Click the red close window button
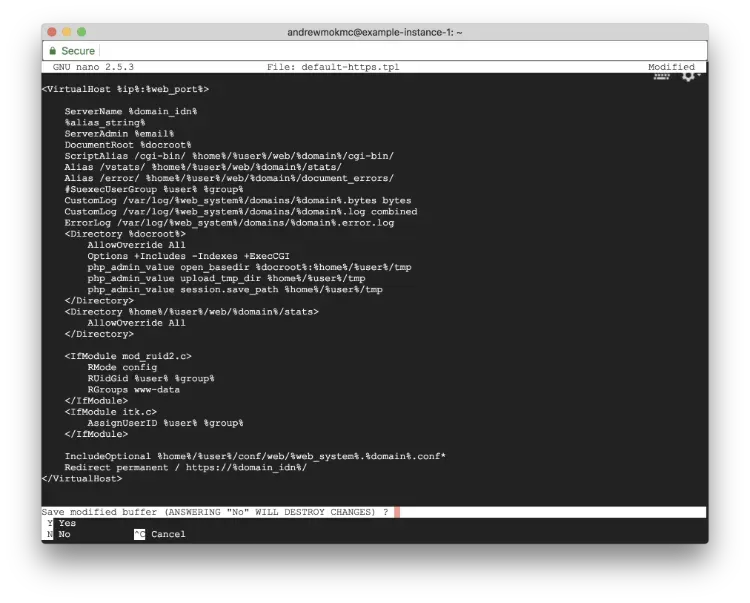Image resolution: width=750 pixels, height=603 pixels. coord(52,32)
